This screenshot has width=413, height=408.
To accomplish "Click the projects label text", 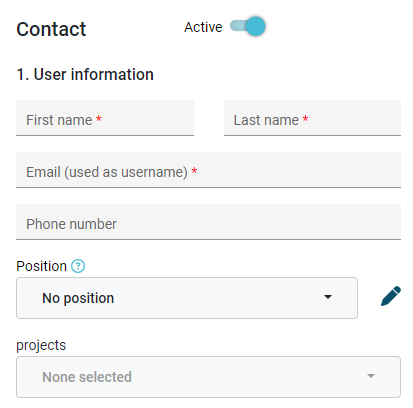I will tap(41, 345).
